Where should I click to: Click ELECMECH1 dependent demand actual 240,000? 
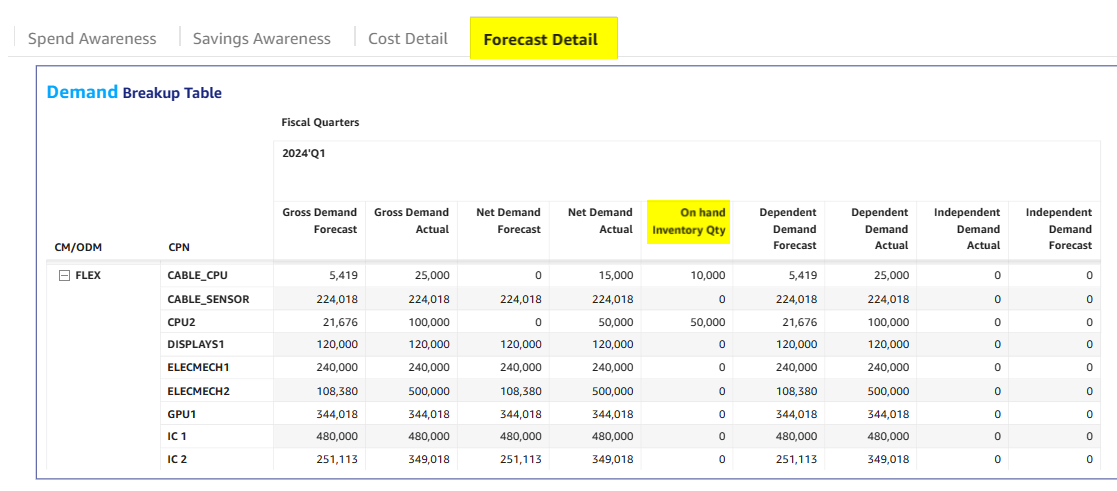[x=888, y=368]
